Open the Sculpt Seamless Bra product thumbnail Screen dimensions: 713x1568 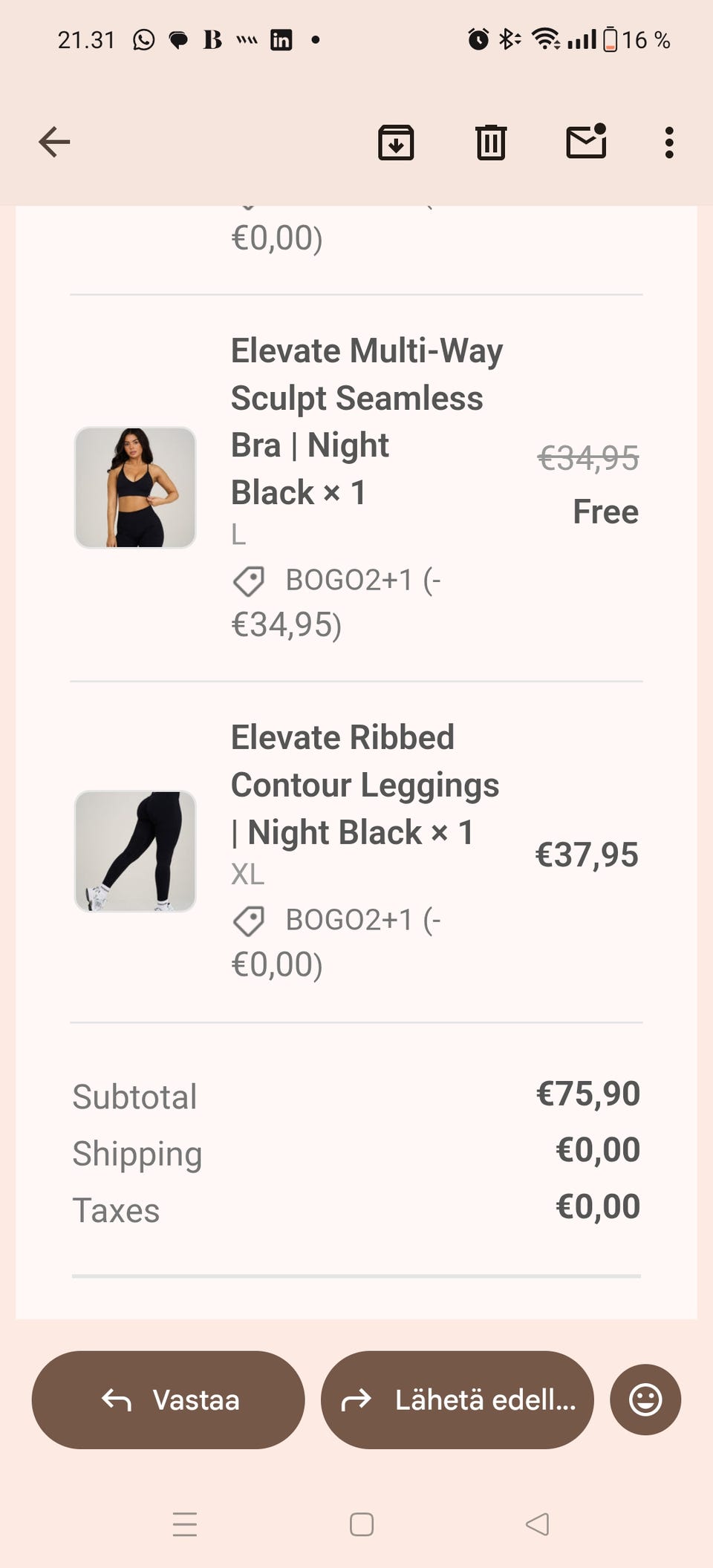point(135,487)
